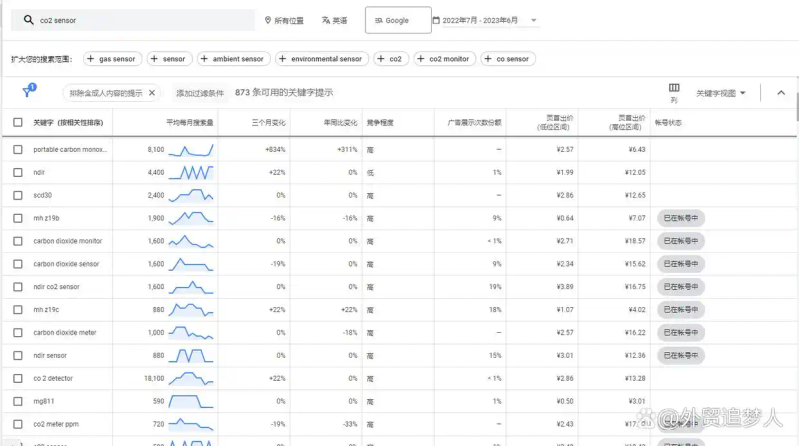The height and width of the screenshot is (446, 799).
Task: Check the 'ndir sensor' keyword row
Action: [x=18, y=355]
